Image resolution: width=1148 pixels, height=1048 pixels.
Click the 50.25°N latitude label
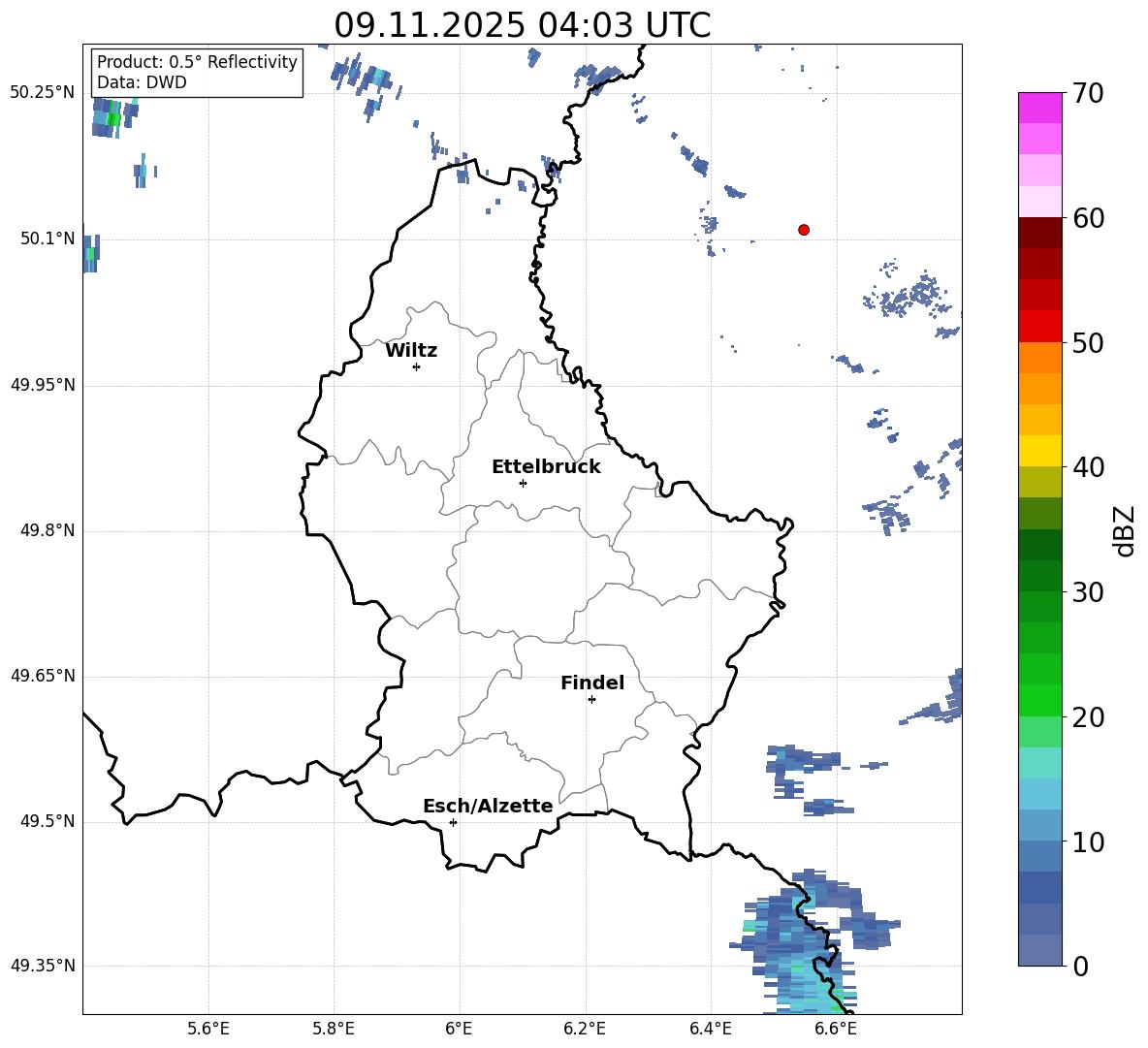coord(43,93)
